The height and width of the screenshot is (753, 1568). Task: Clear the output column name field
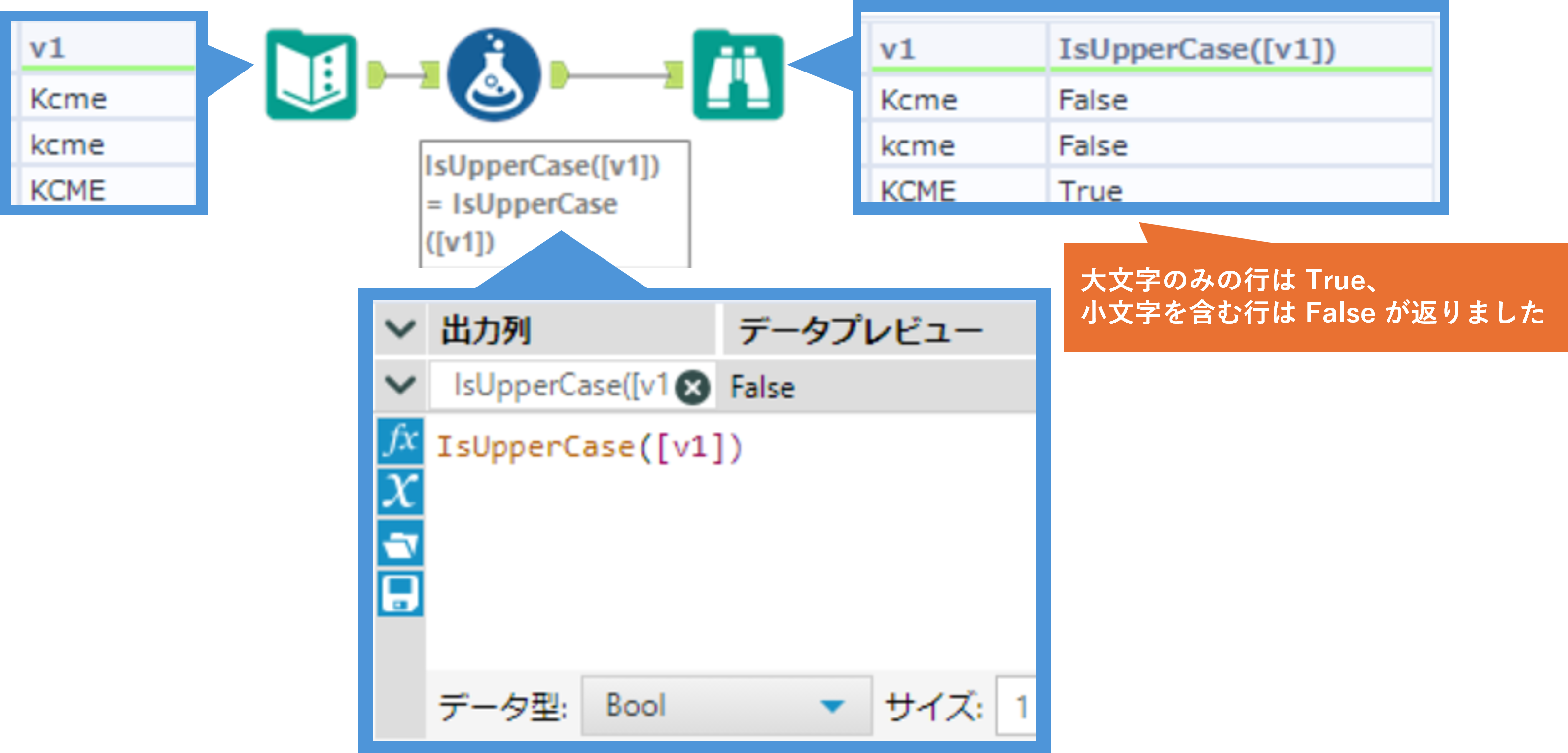pyautogui.click(x=693, y=387)
